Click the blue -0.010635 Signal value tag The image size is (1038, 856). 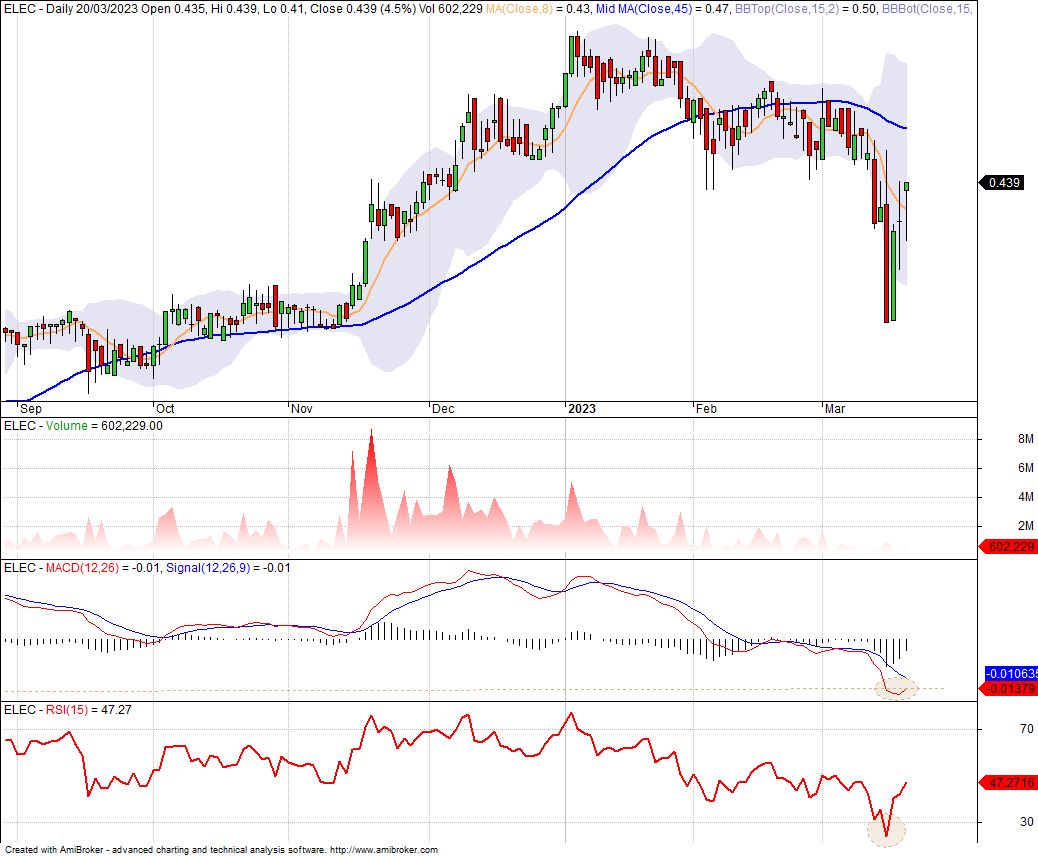click(1011, 673)
